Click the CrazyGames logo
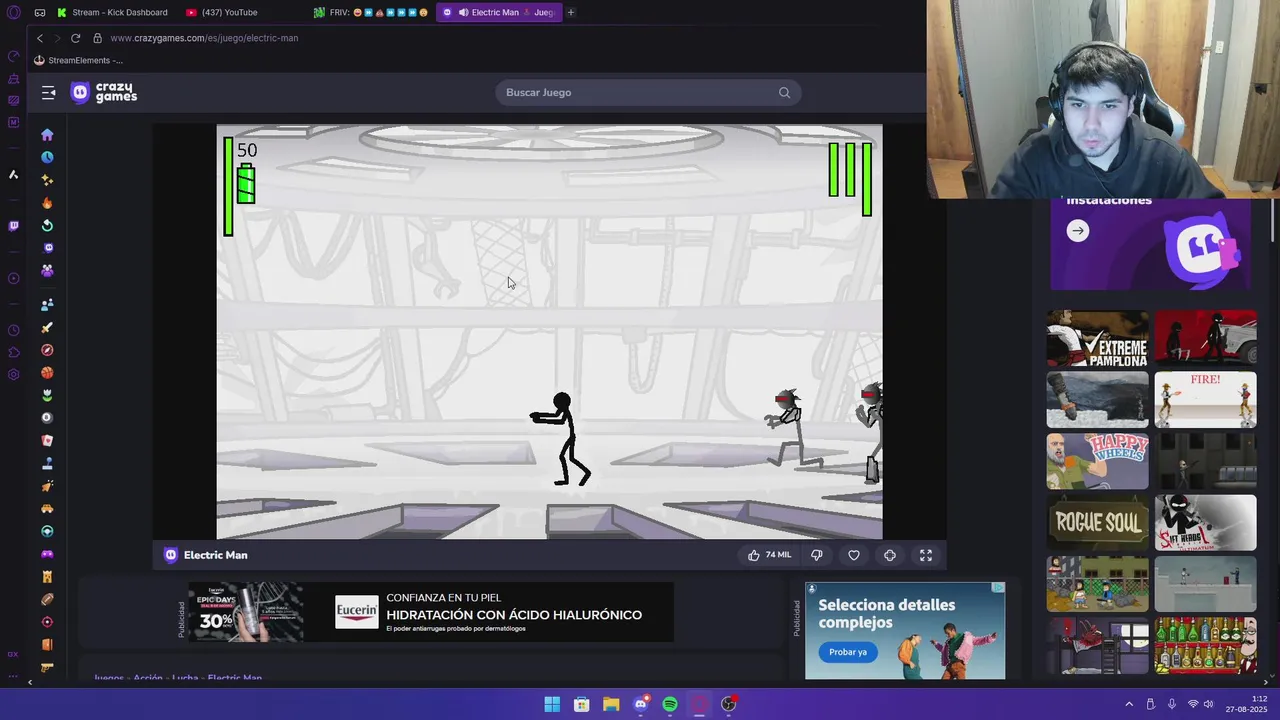The image size is (1280, 720). [104, 93]
